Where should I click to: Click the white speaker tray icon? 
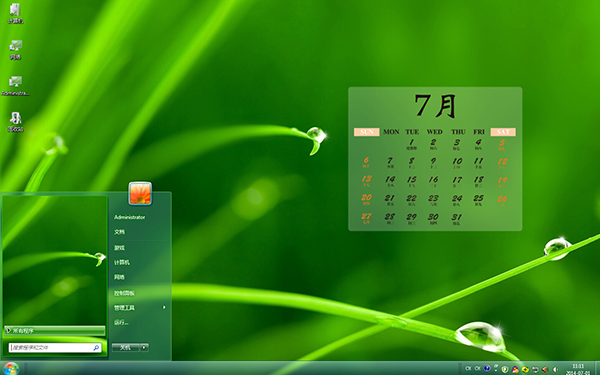556,369
